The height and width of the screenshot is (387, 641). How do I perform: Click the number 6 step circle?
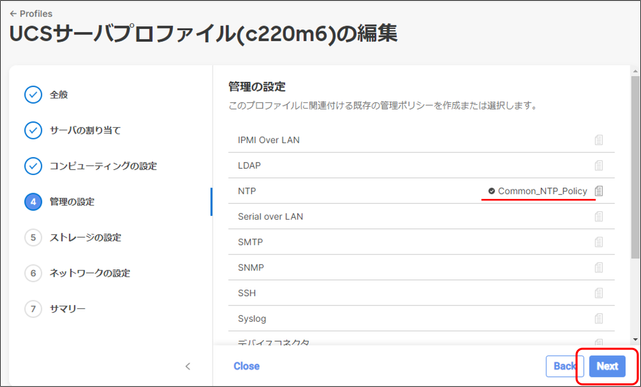point(33,273)
